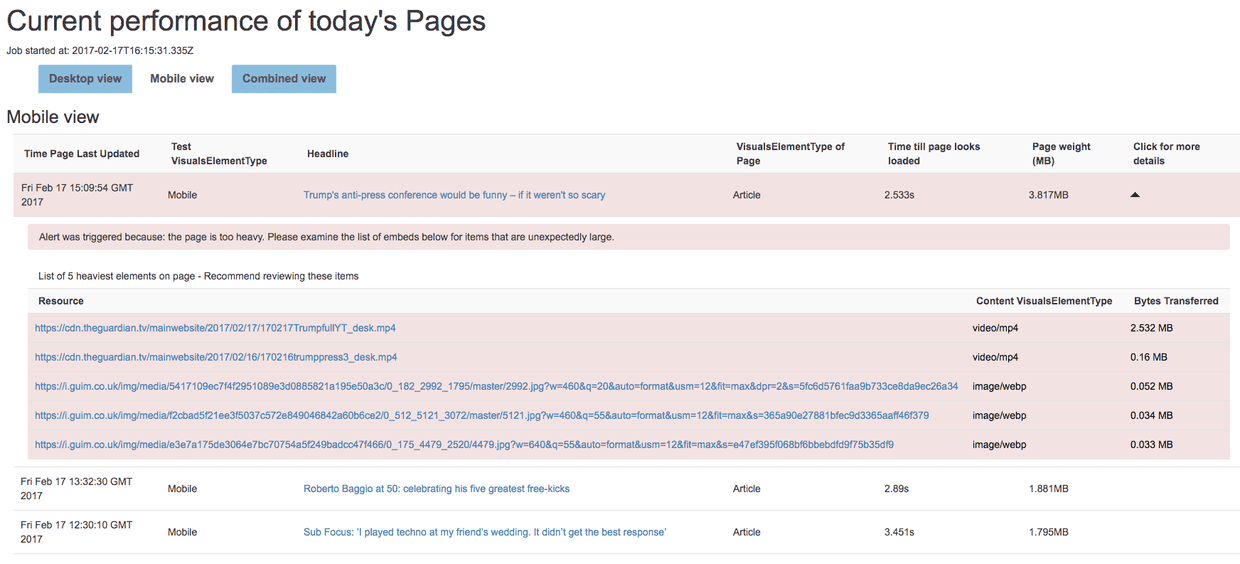This screenshot has height=564, width=1240.
Task: Open the 2992.jpg image resource link
Action: [x=496, y=386]
